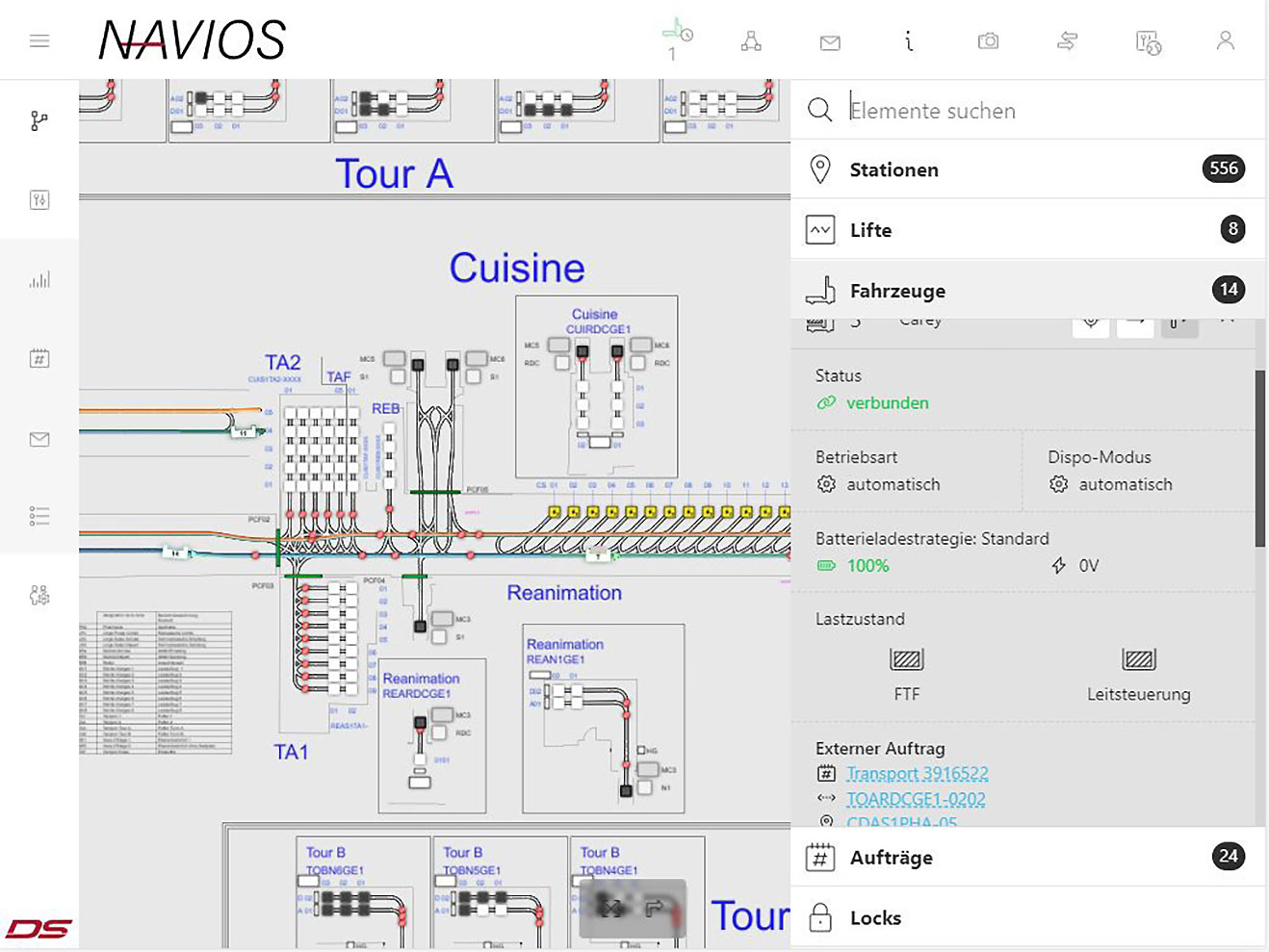Open the messages envelope in left sidebar
The image size is (1269, 952).
pyautogui.click(x=39, y=439)
